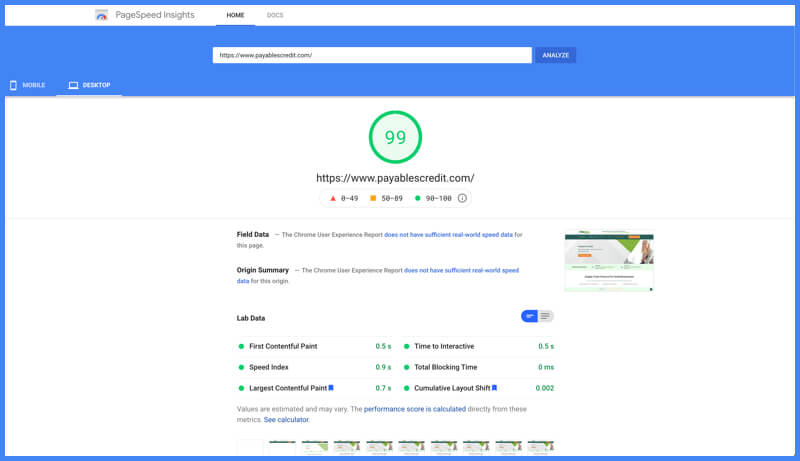Click the Total Blocking Time label
Viewport: 800px width, 461px height.
446,367
